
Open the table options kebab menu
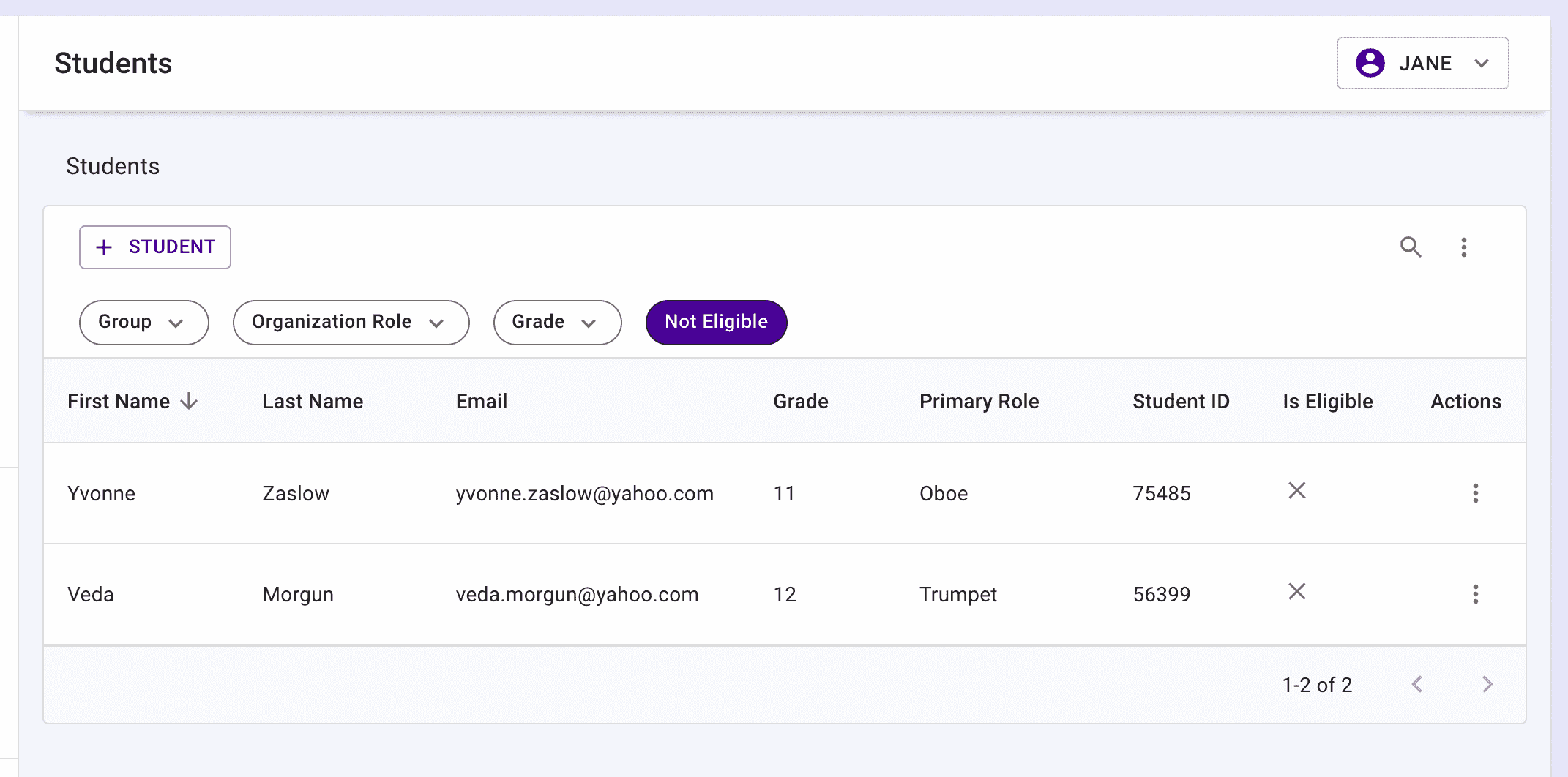(x=1463, y=247)
